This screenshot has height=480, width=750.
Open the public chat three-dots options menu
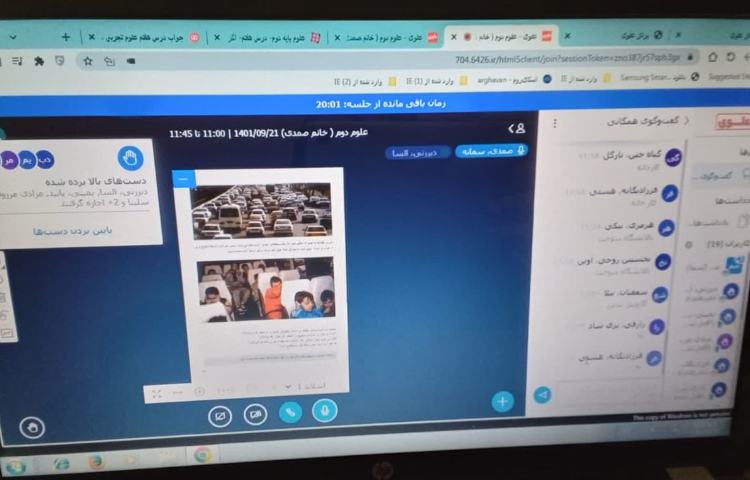[554, 123]
